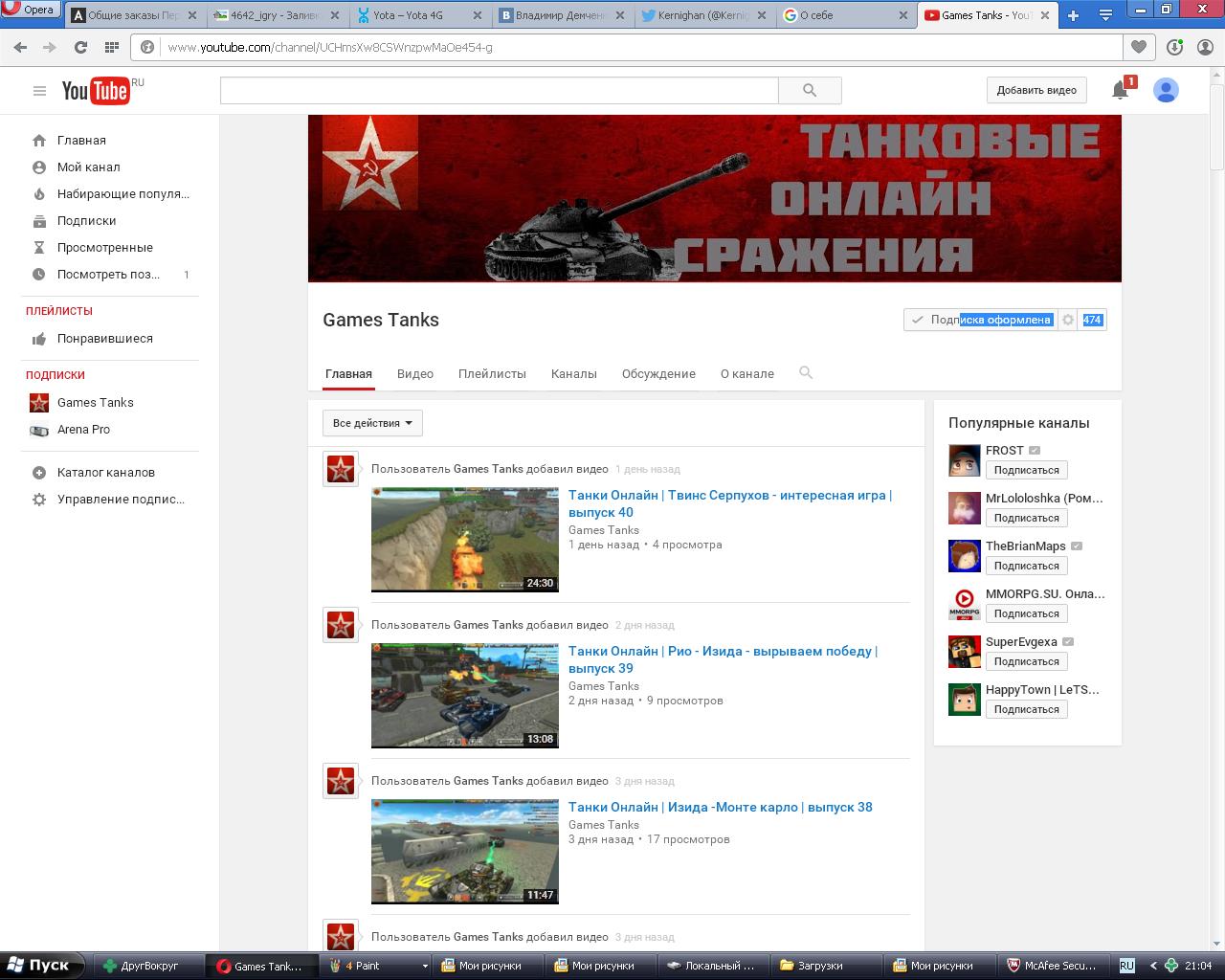The width and height of the screenshot is (1225, 980).
Task: Toggle the Подписка оформлена subscription button
Action: (981, 320)
